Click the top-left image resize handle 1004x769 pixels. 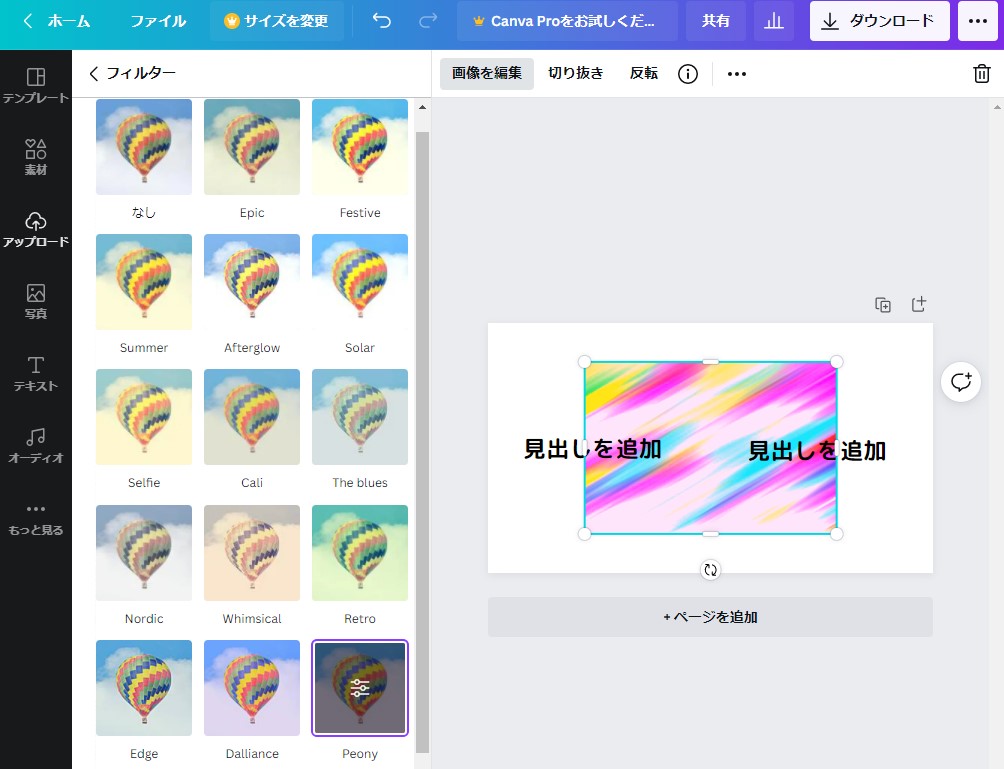[x=585, y=362]
